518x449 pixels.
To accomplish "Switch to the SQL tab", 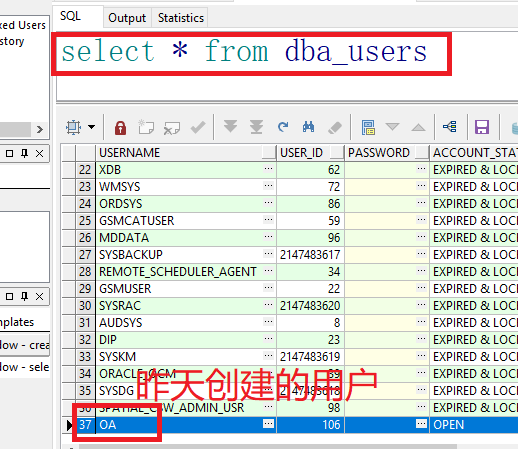I will 78,16.
